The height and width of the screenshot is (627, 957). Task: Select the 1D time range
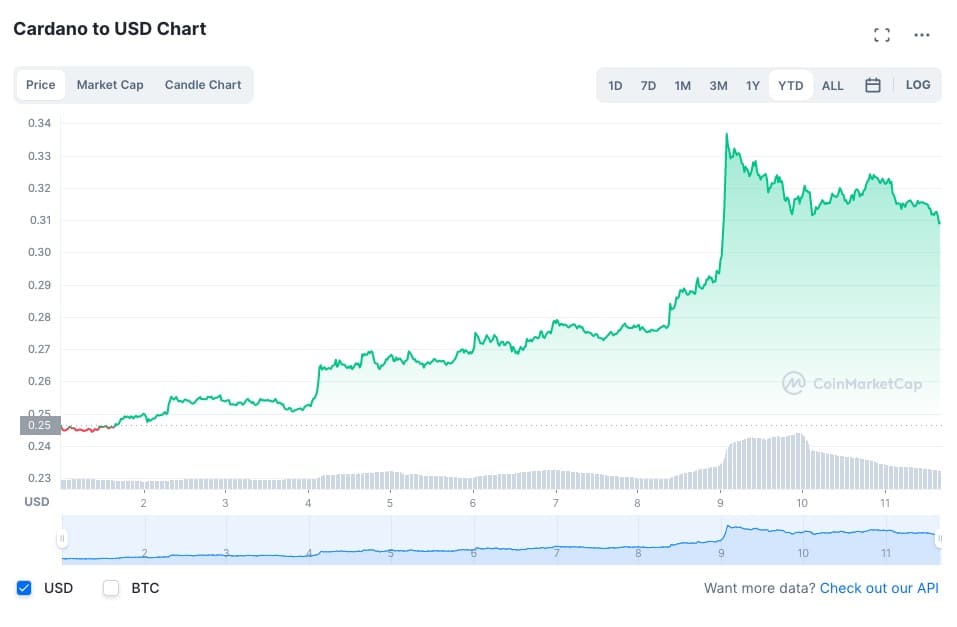[x=615, y=85]
